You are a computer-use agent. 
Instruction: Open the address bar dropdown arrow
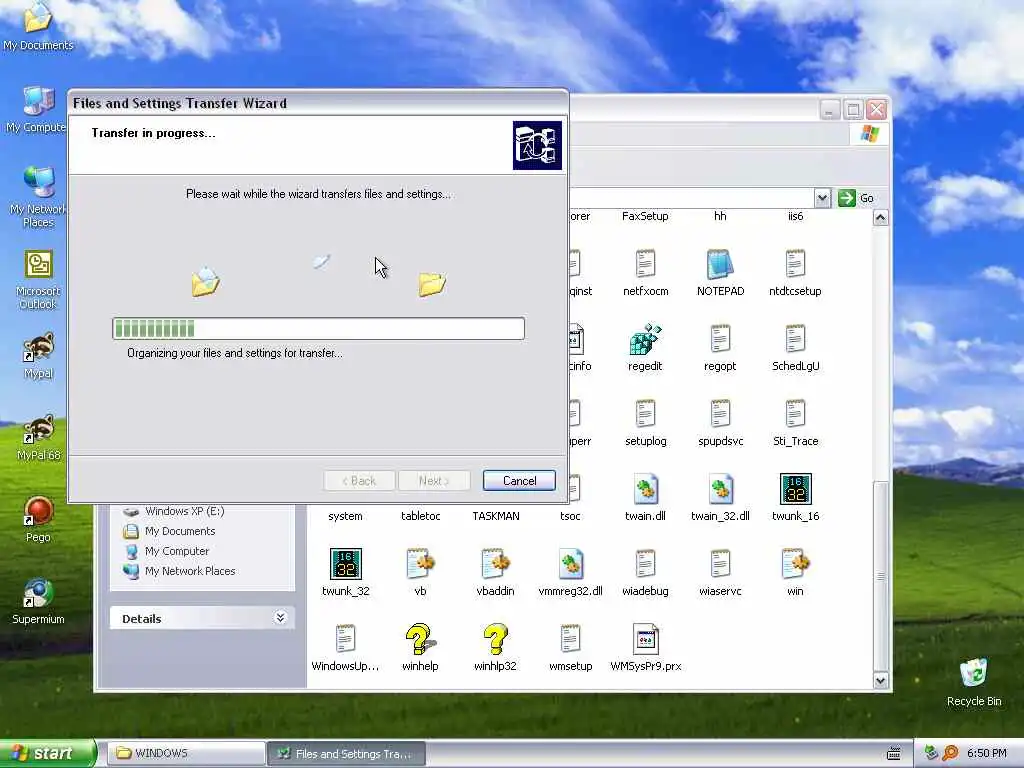[x=822, y=198]
